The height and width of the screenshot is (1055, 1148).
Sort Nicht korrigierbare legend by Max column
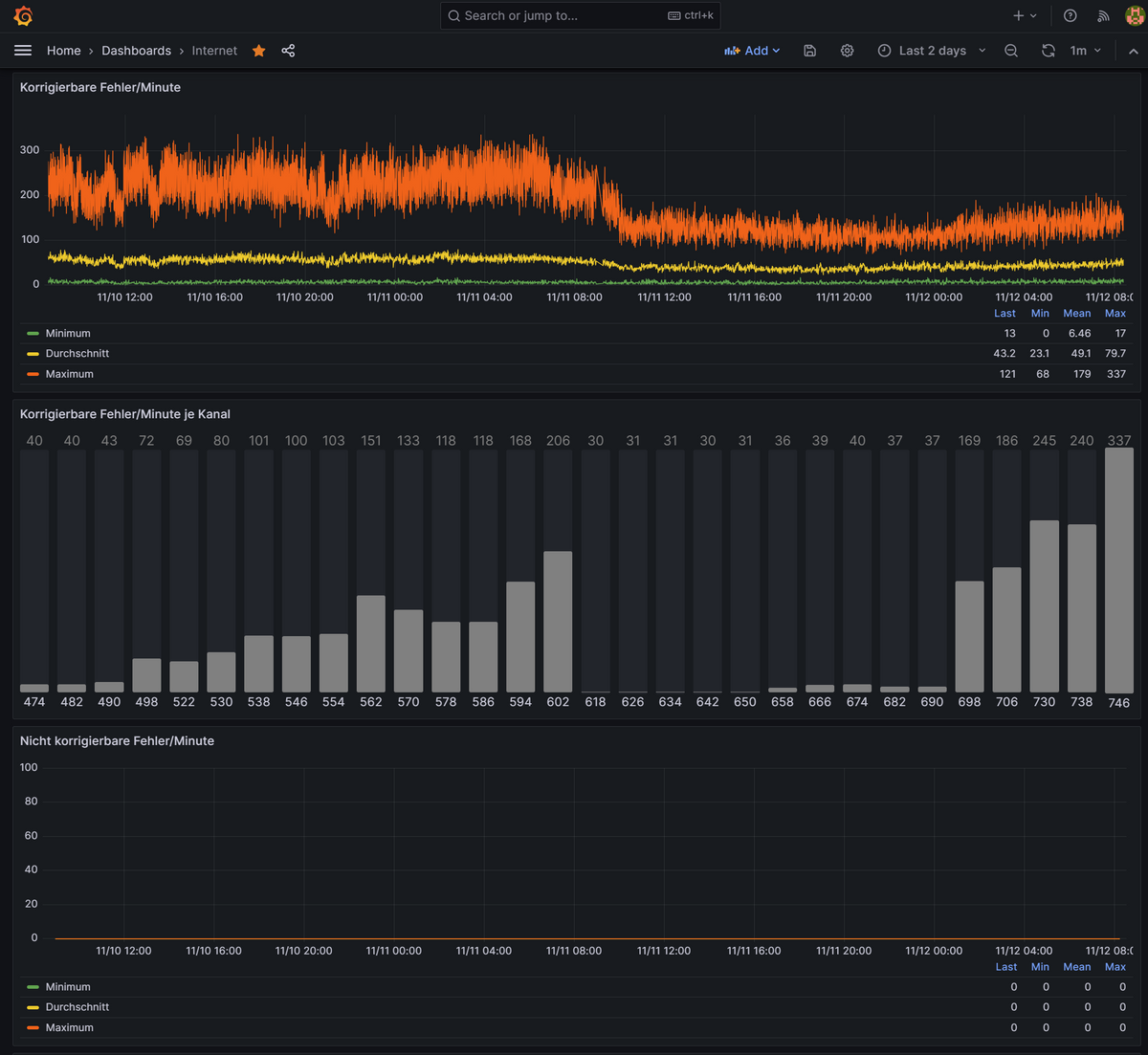[1115, 967]
